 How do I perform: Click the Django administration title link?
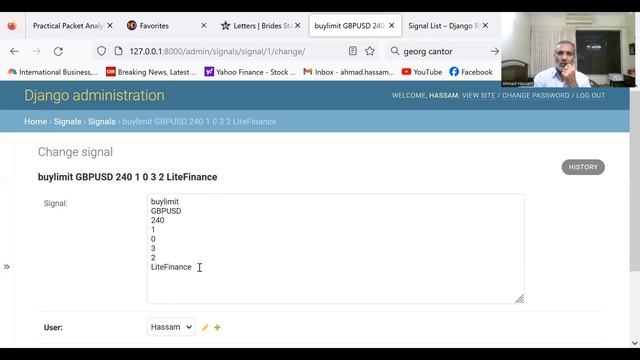click(x=94, y=96)
